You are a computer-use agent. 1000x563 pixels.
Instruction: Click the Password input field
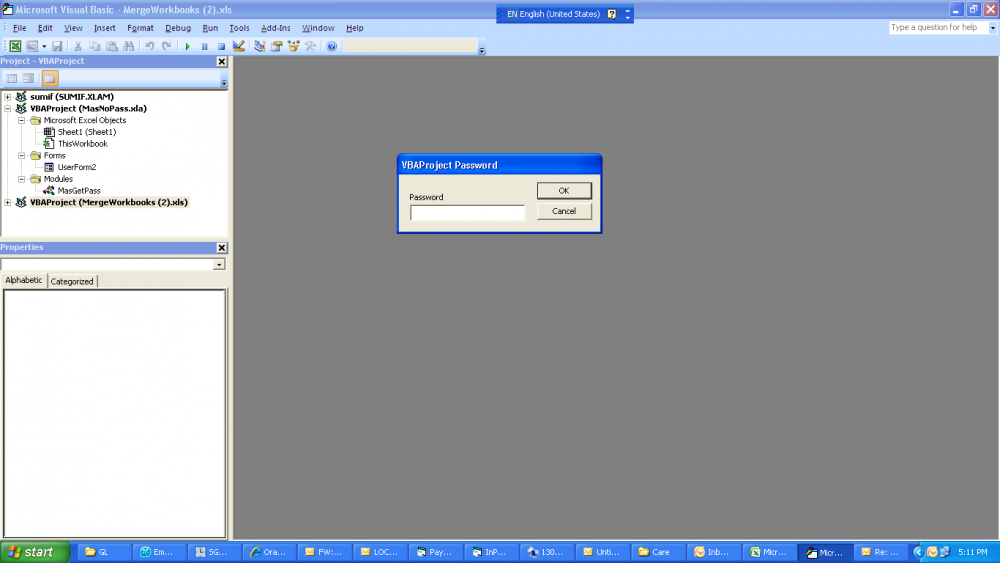point(467,213)
